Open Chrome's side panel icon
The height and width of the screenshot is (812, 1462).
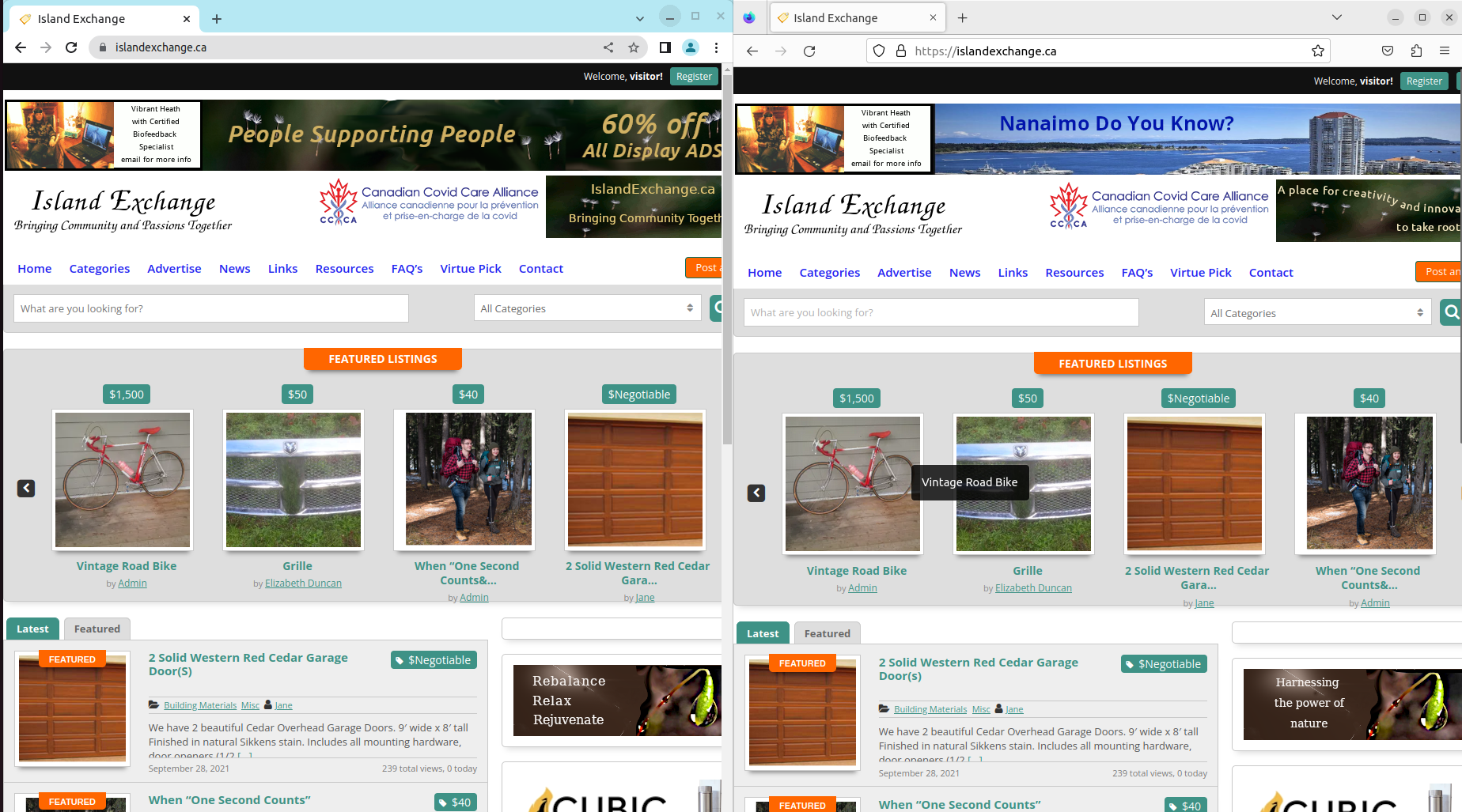pyautogui.click(x=665, y=47)
